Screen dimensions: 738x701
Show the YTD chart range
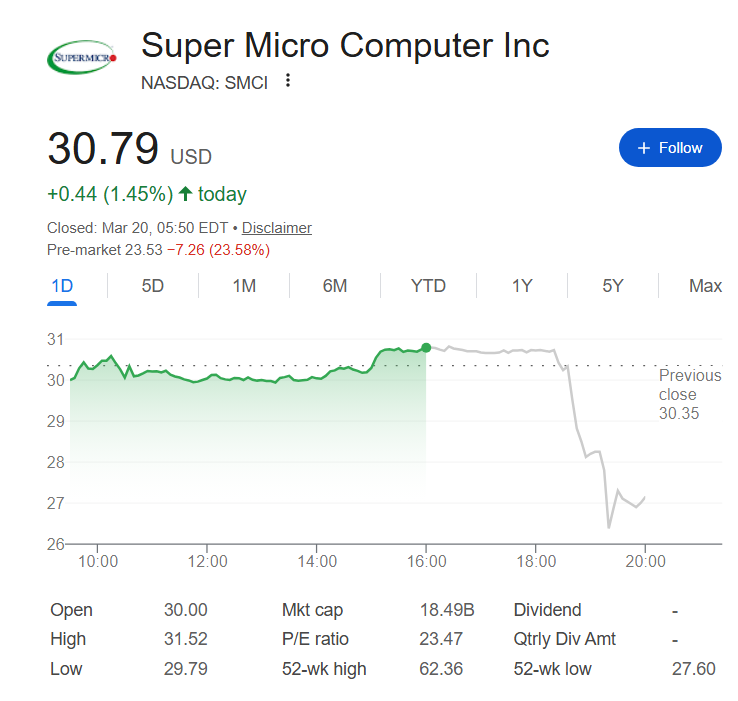pos(428,286)
